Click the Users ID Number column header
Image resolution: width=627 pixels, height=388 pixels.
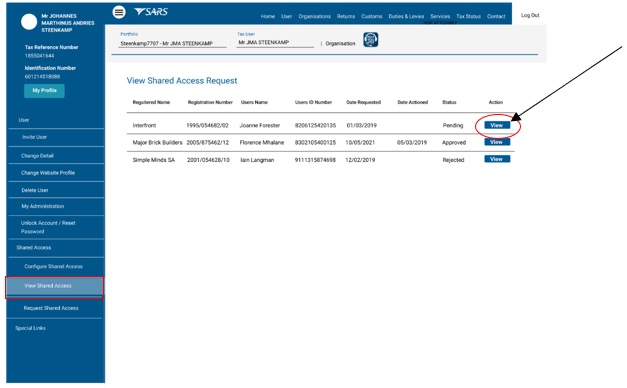pyautogui.click(x=314, y=102)
